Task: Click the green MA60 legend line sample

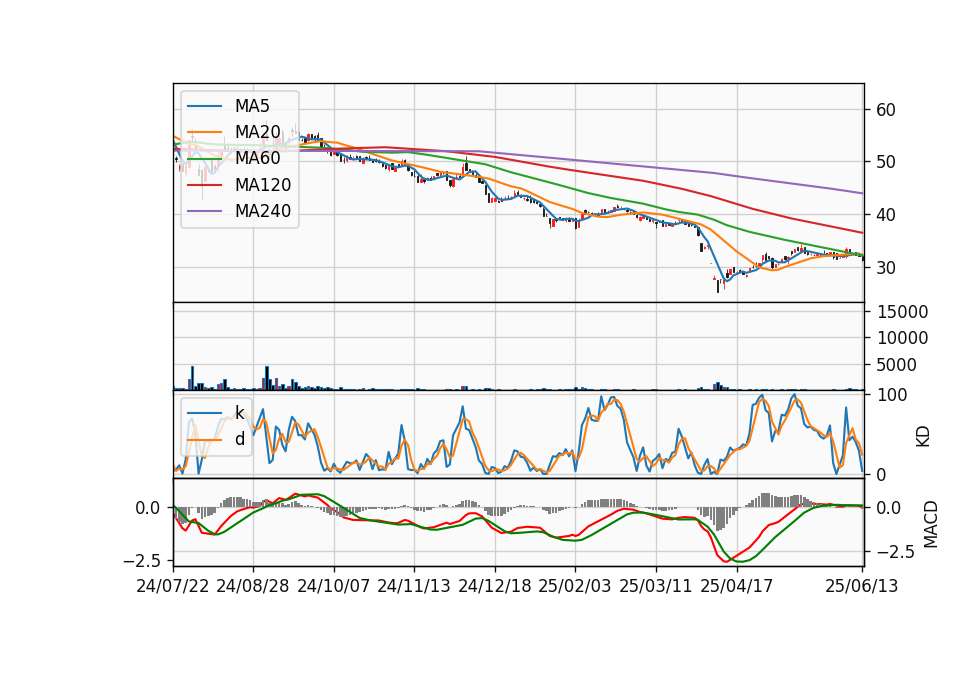Action: 204,159
